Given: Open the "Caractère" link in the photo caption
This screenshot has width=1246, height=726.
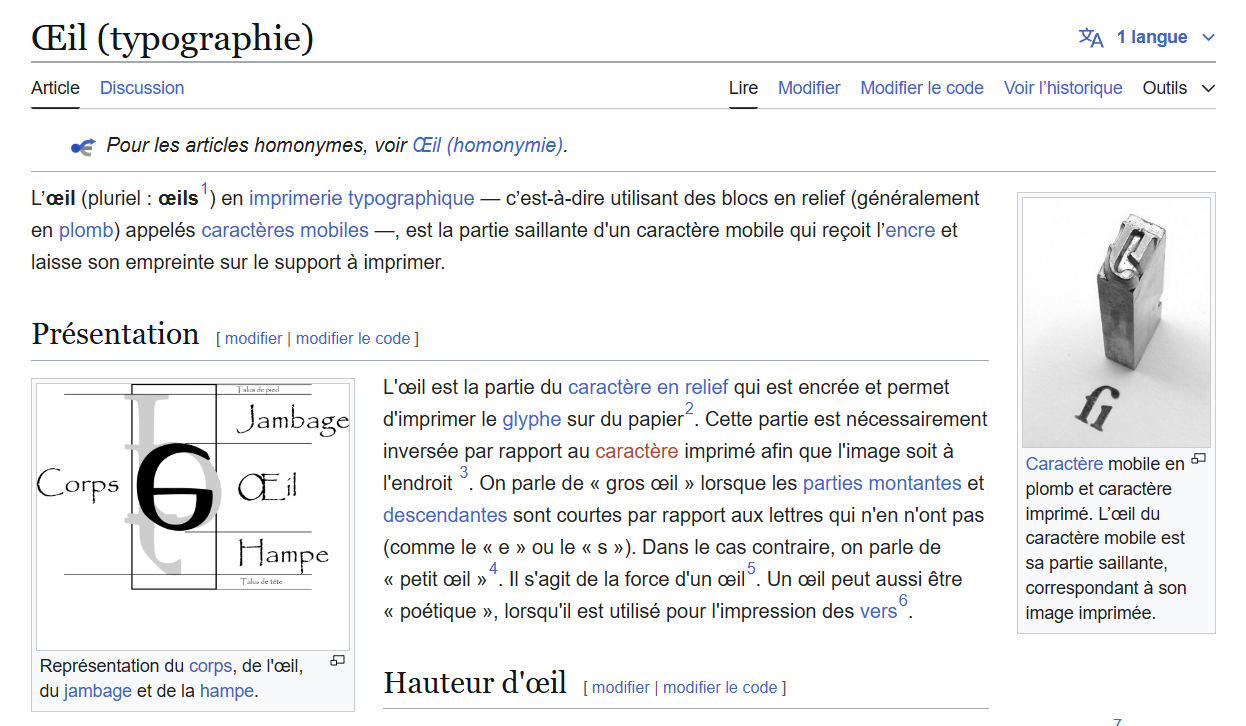Looking at the screenshot, I should click(x=1064, y=464).
